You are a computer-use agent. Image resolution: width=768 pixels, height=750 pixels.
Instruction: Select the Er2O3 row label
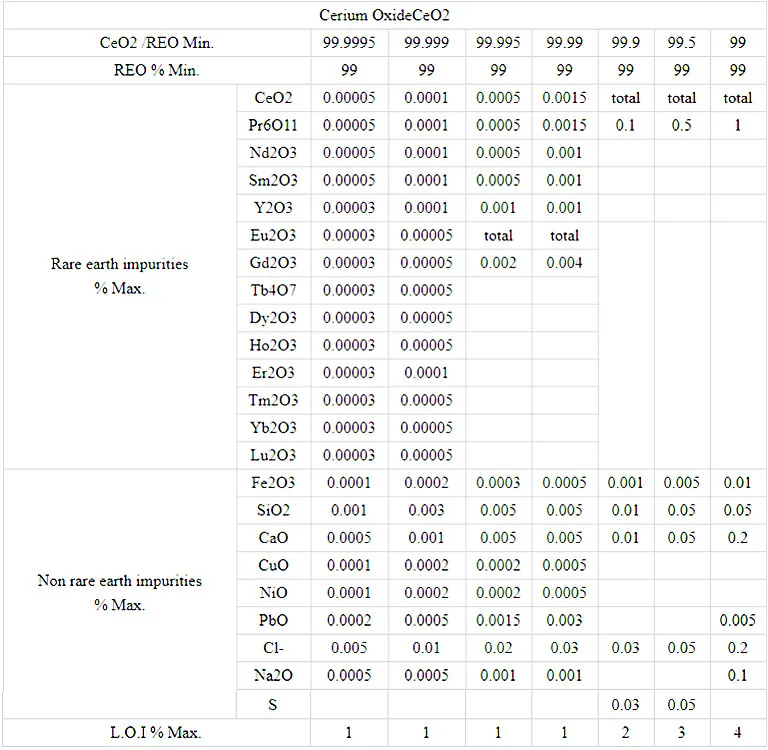273,373
